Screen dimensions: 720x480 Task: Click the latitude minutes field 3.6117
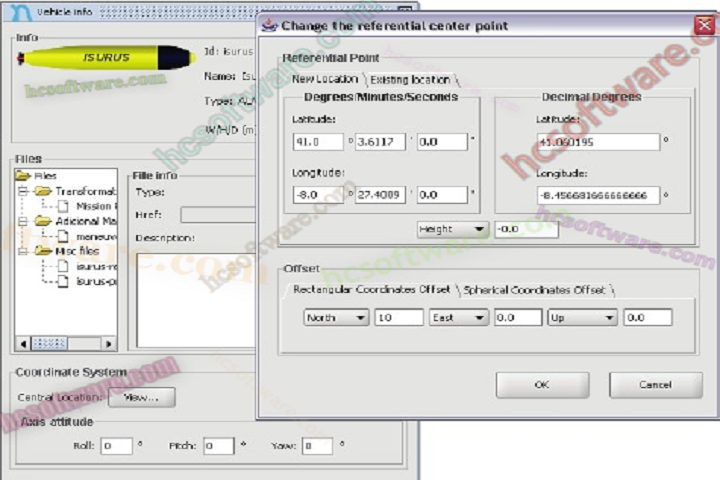[x=380, y=142]
